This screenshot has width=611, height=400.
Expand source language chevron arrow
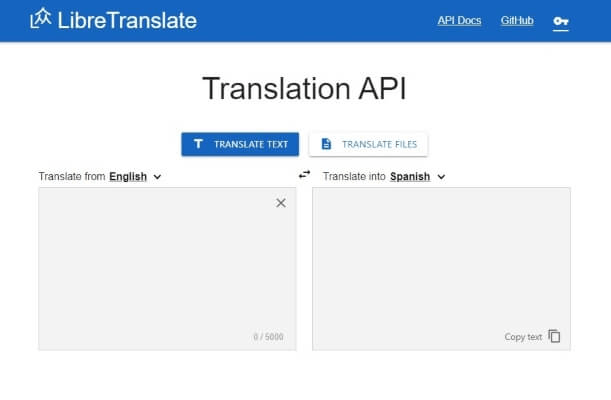[157, 177]
